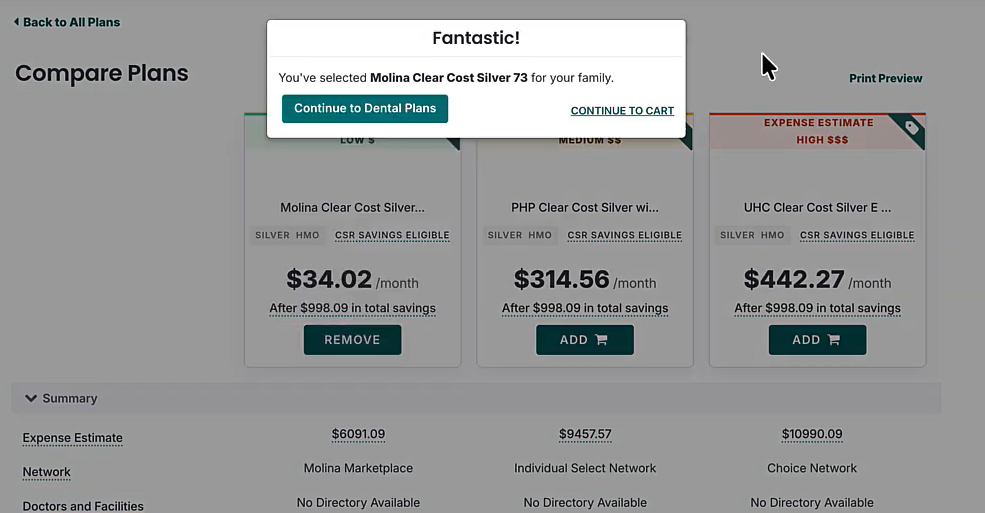
Task: Click the Doctors and Facilities row label
Action: (83, 506)
